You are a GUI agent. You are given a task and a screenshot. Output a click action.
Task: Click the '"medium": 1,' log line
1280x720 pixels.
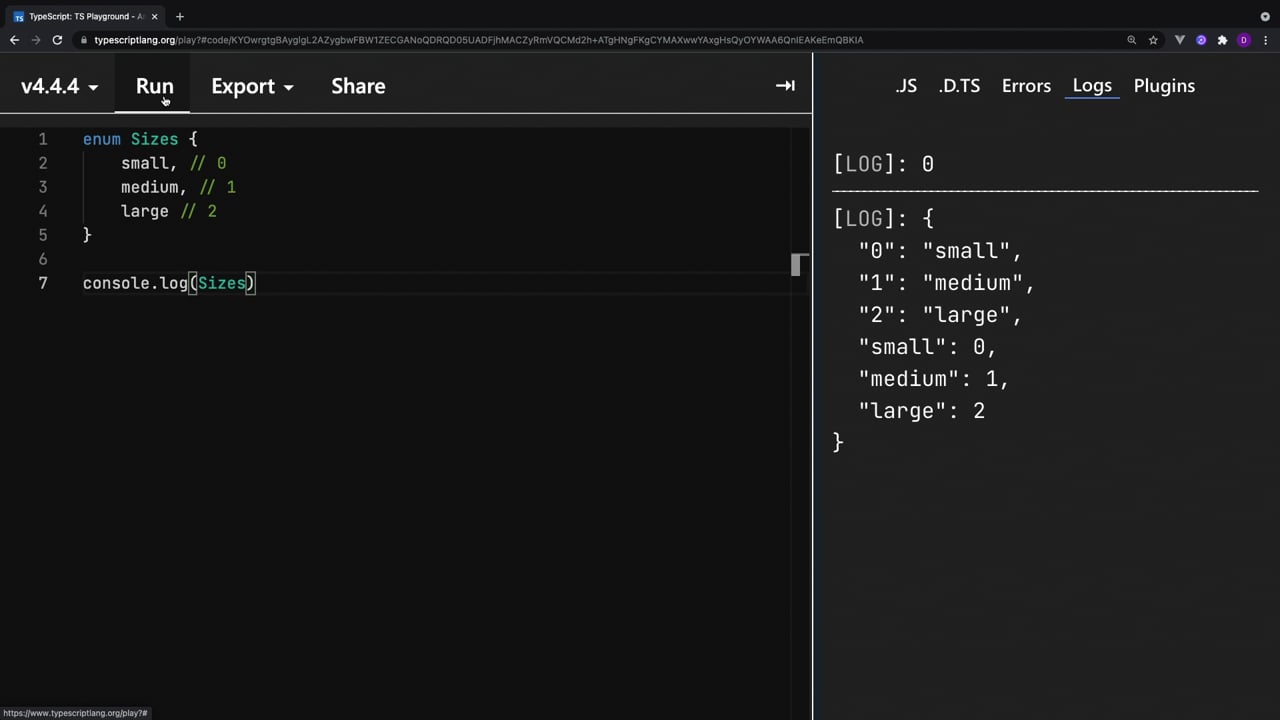click(934, 379)
